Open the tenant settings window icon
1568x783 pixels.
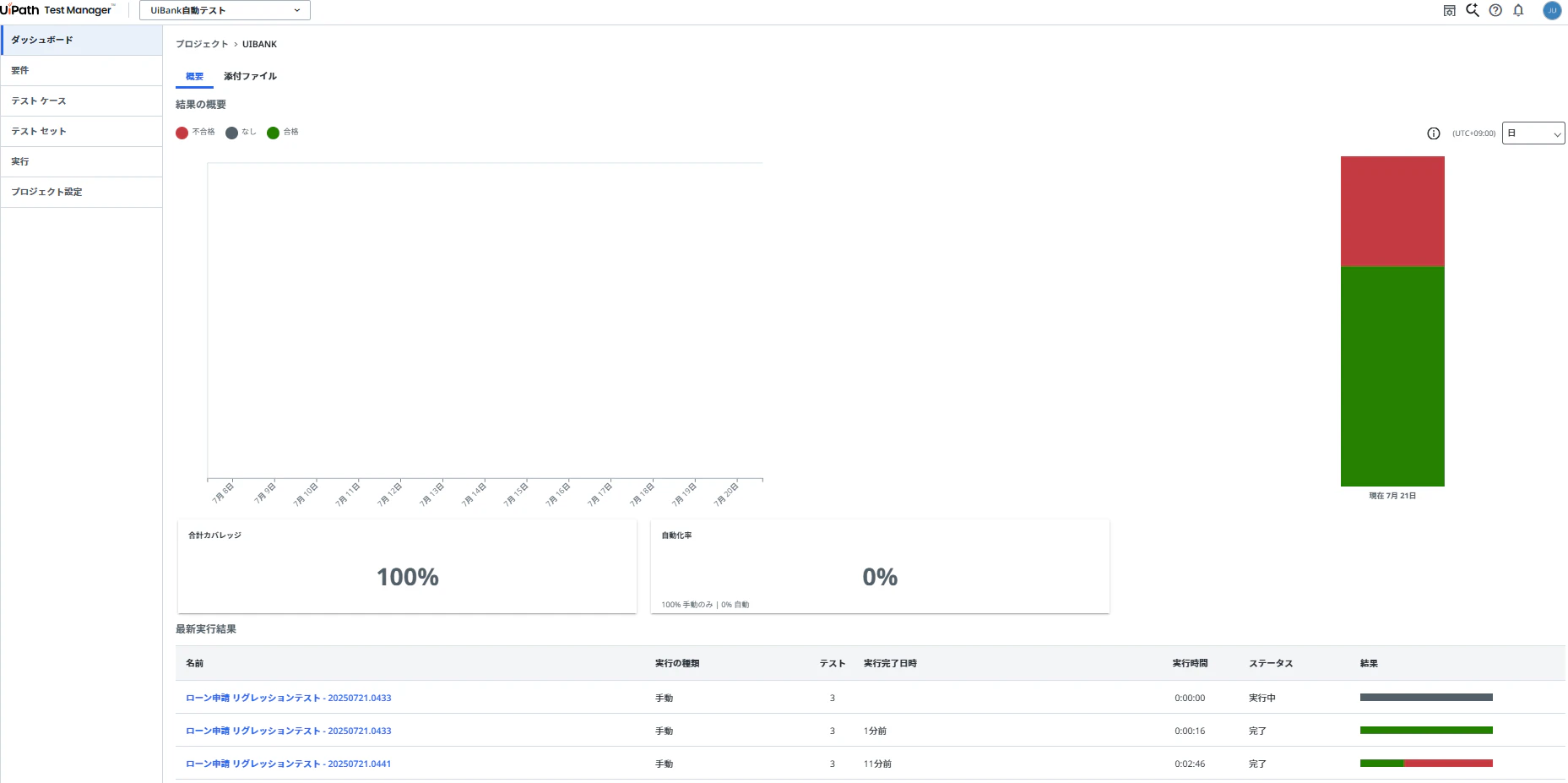(x=1449, y=11)
